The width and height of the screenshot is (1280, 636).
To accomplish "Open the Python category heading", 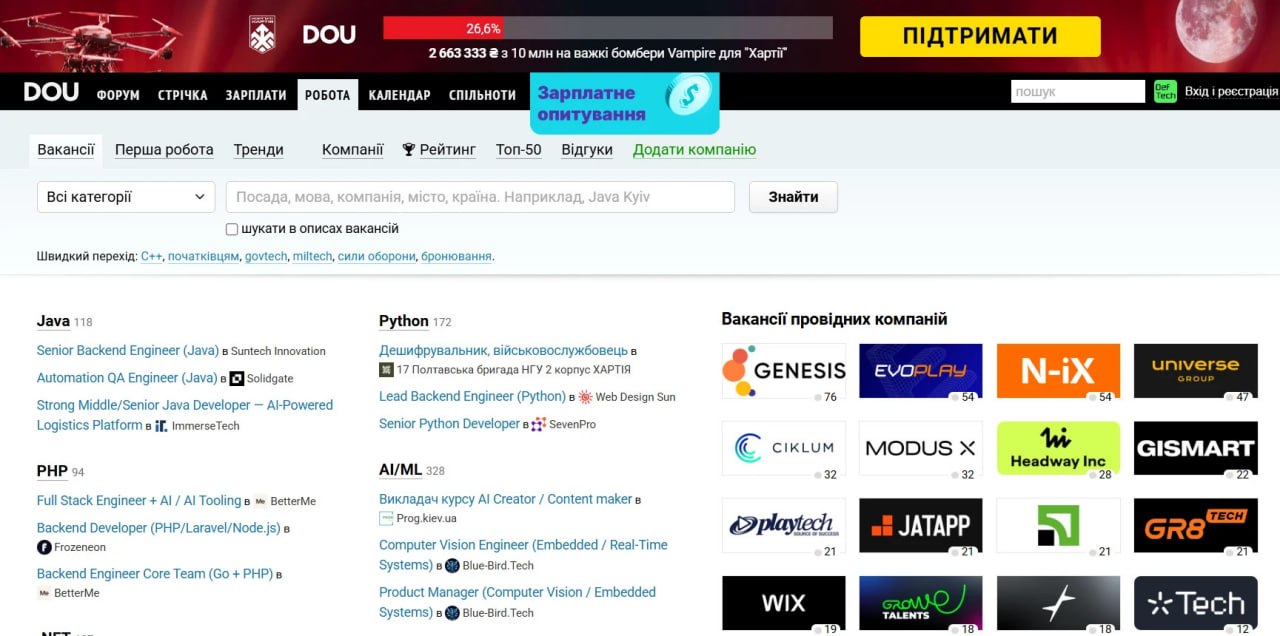I will pyautogui.click(x=404, y=321).
